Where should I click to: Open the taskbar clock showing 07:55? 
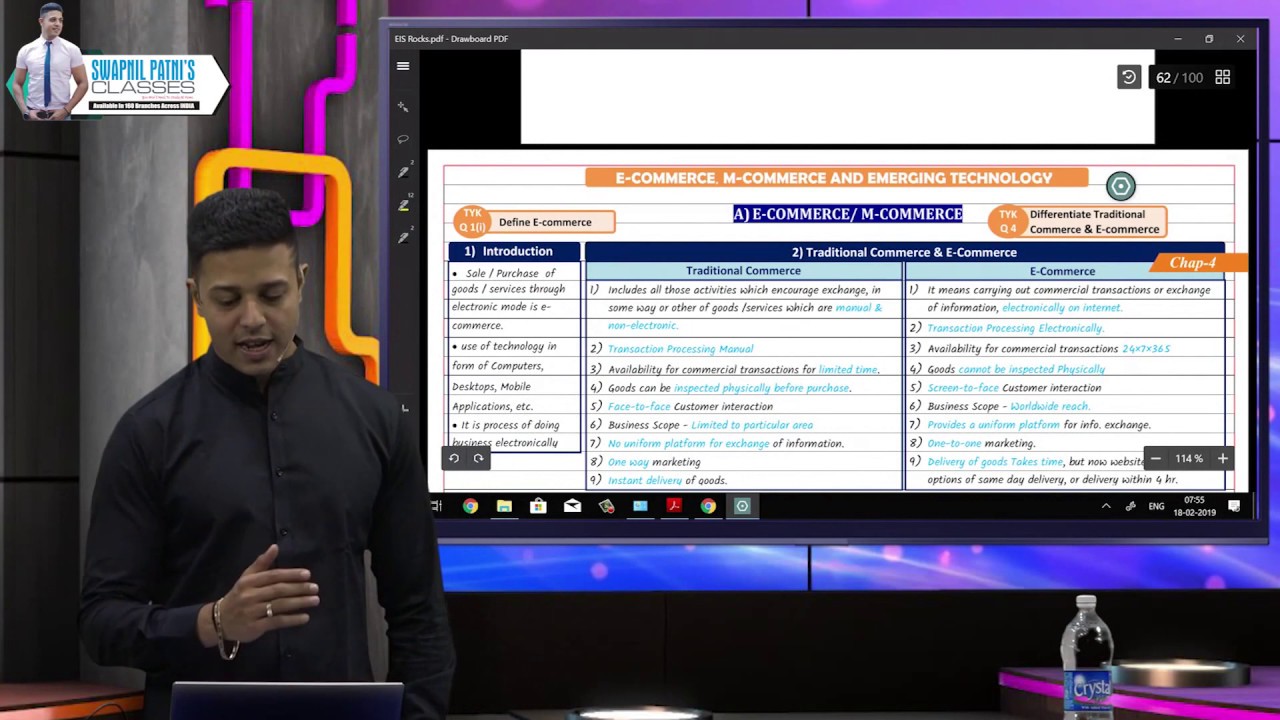pos(1194,506)
